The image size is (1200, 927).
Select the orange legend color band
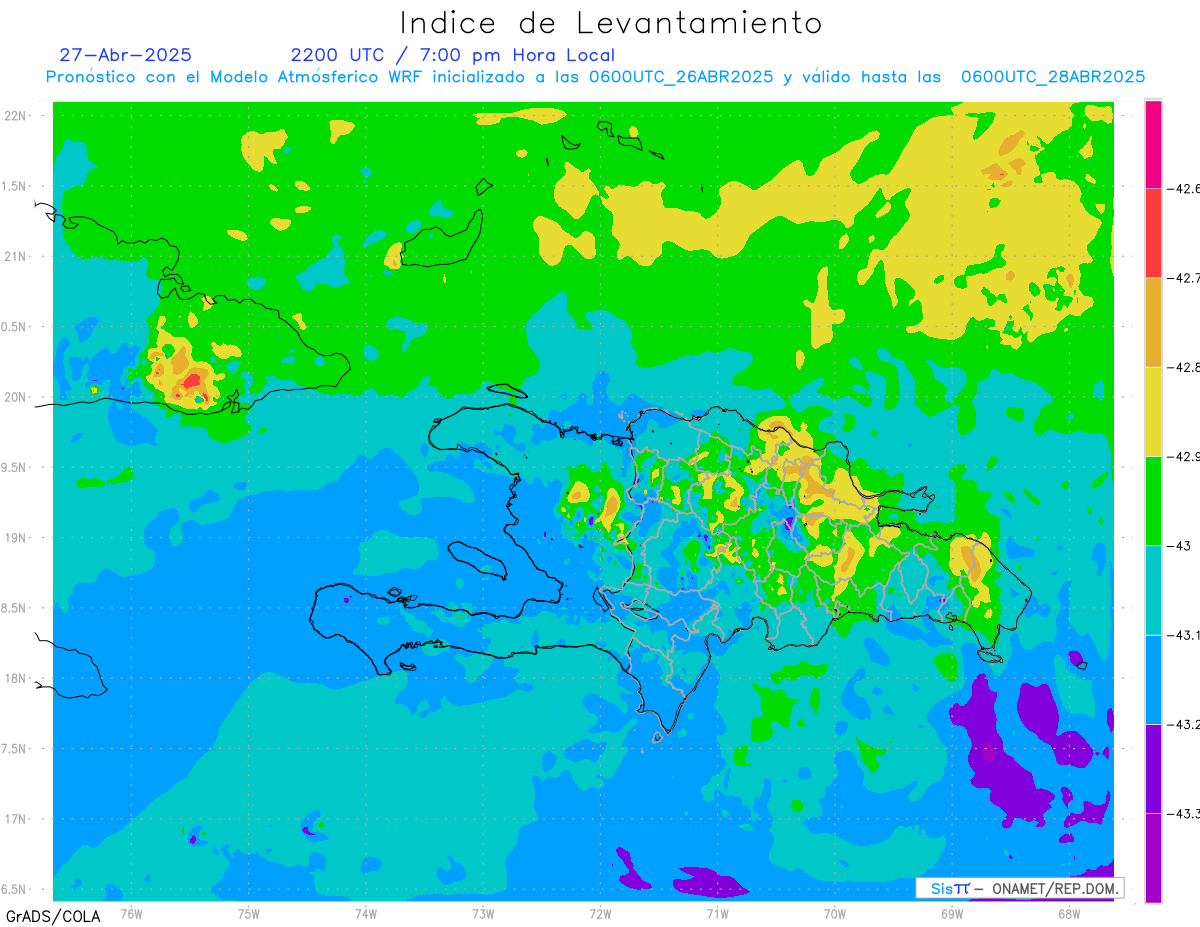tap(1153, 322)
